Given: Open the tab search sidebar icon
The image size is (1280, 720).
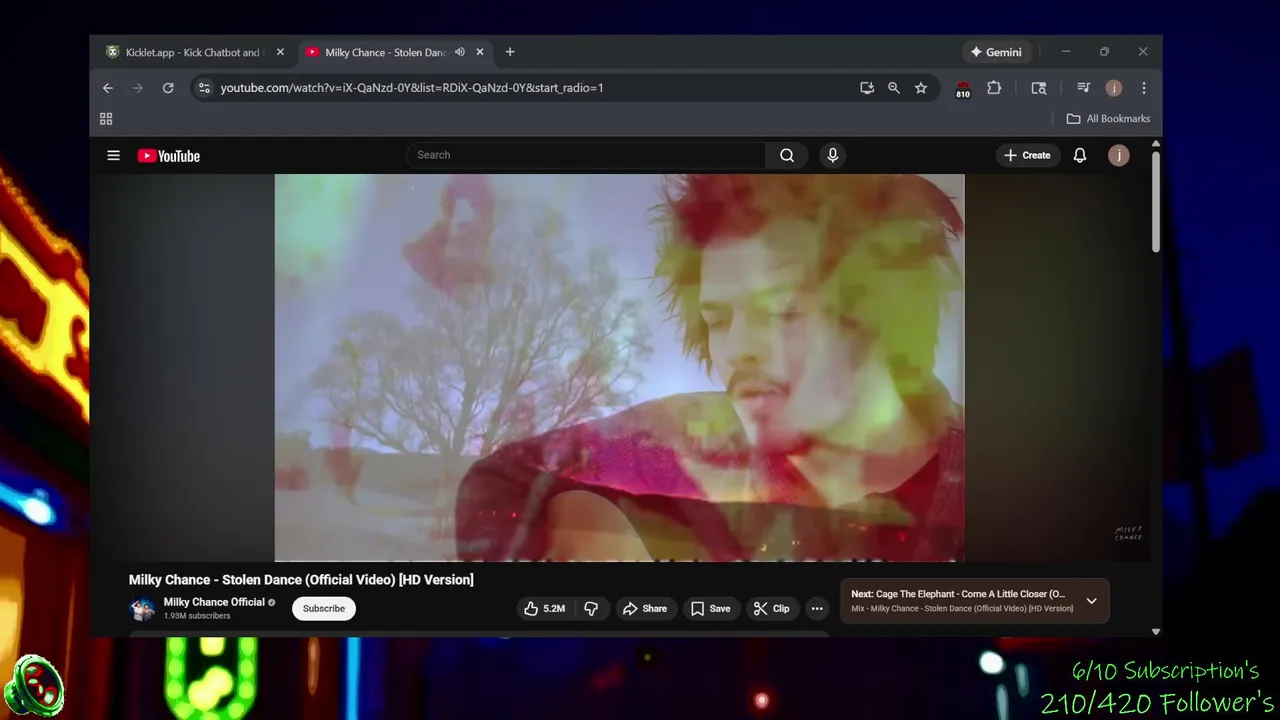Looking at the screenshot, I should tap(1039, 88).
